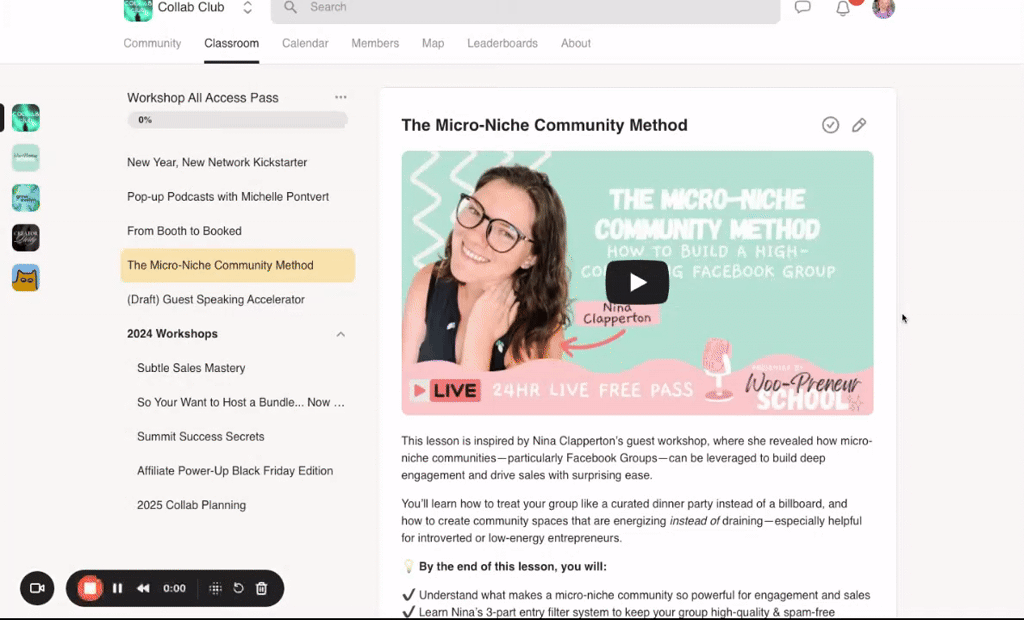Restart the recording using the loop icon
1024x620 pixels.
(238, 588)
